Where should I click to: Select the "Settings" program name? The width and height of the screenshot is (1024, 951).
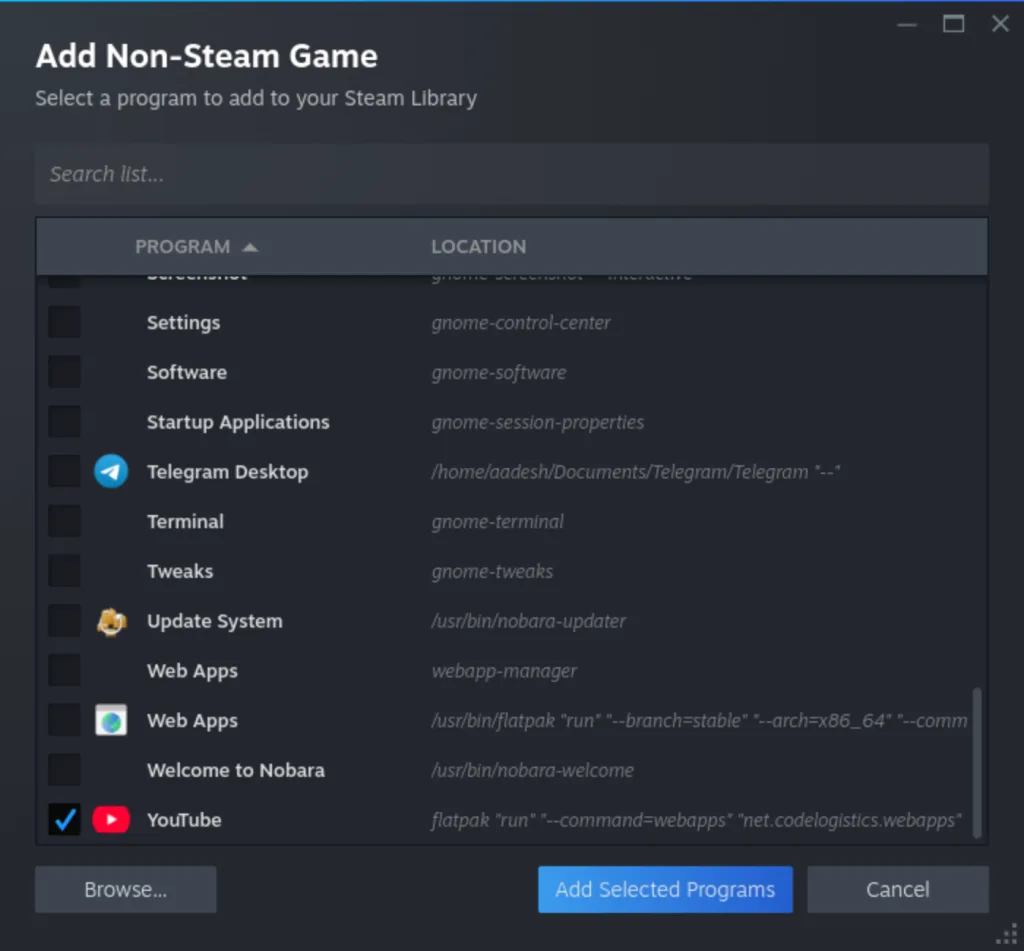(x=184, y=323)
